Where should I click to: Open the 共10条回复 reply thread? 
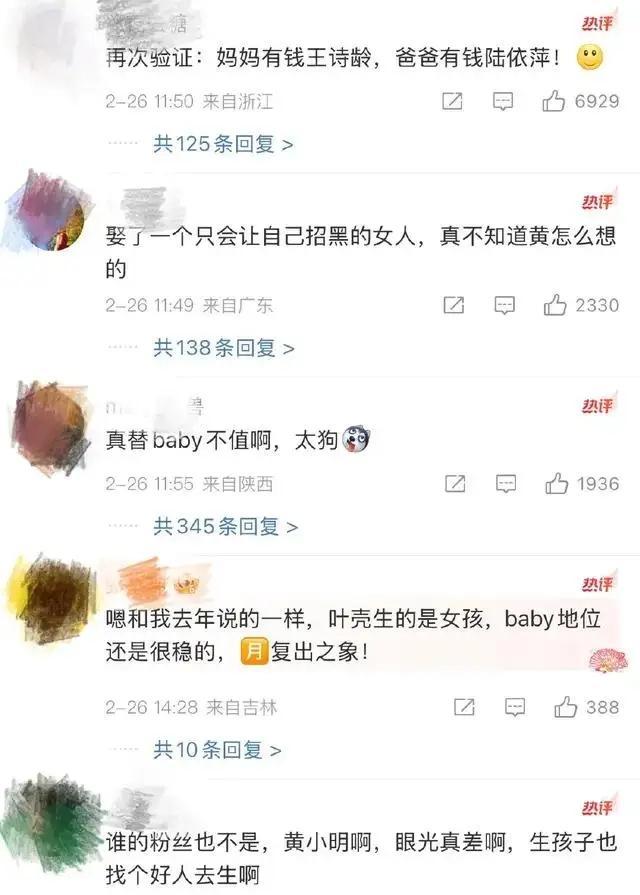tap(217, 750)
